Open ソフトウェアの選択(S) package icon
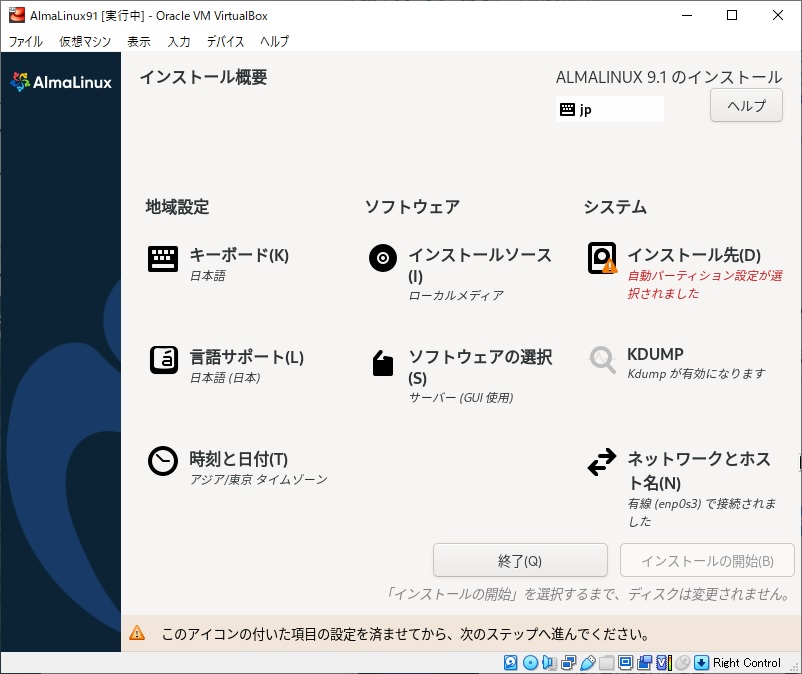Screen dimensions: 802x674 [x=383, y=363]
